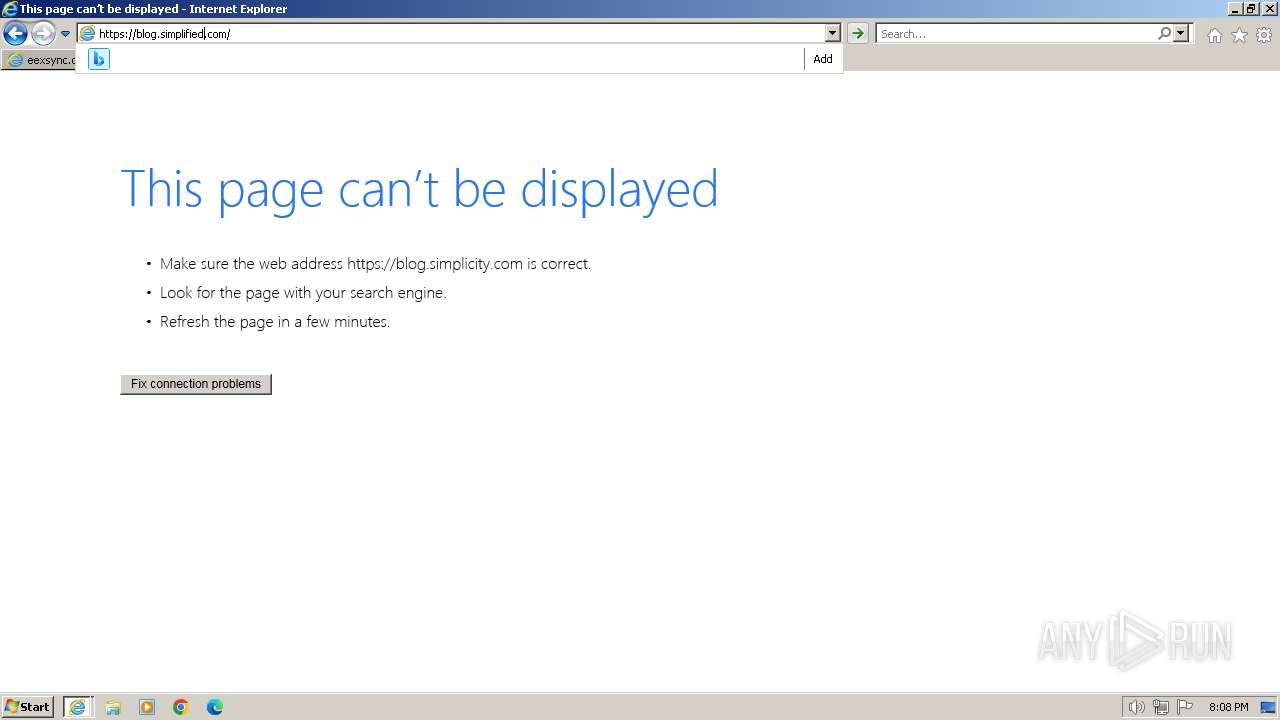Click Add in the address dropdown
This screenshot has height=720, width=1280.
(823, 59)
